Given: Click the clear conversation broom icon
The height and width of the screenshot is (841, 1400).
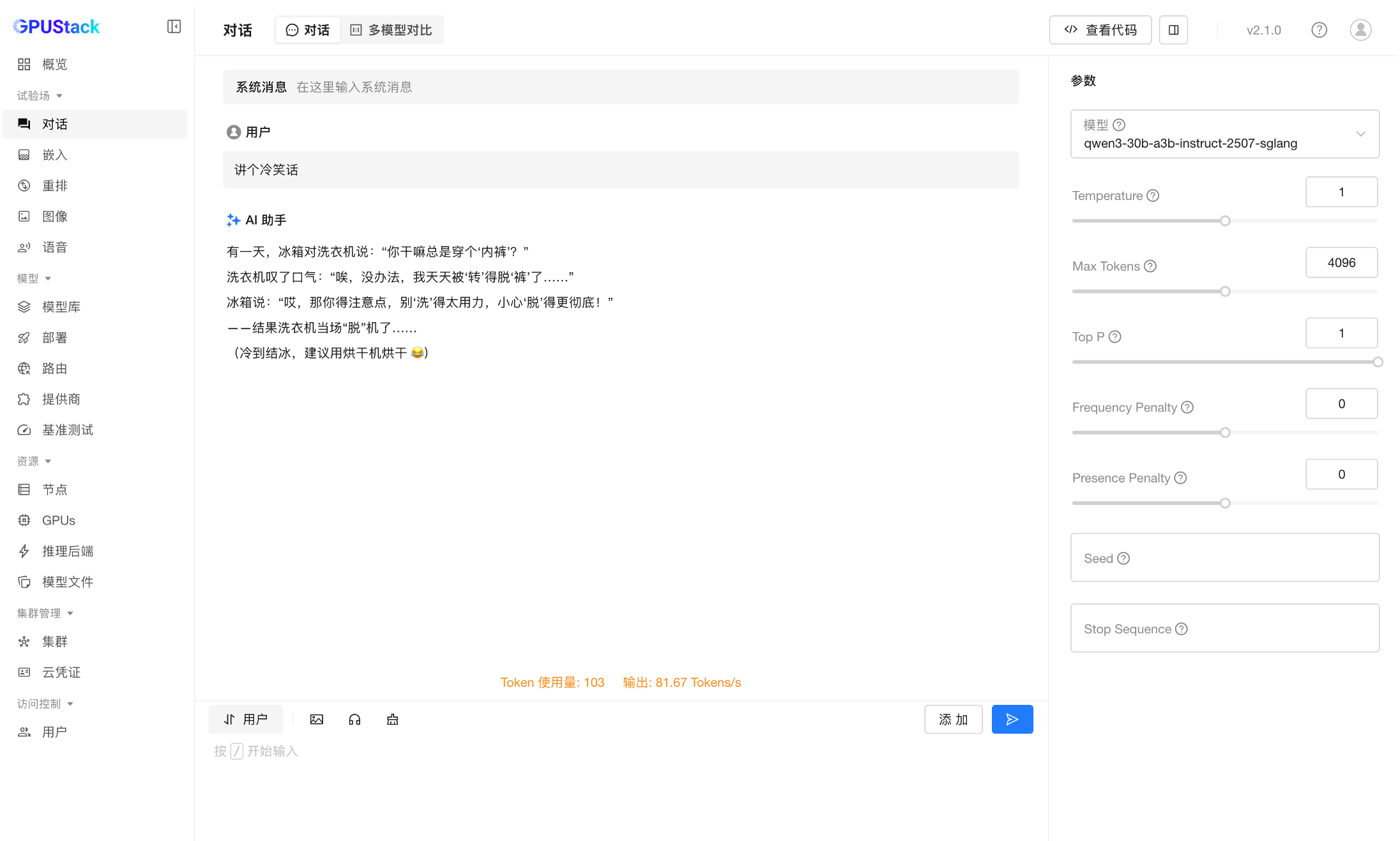Looking at the screenshot, I should click(392, 719).
